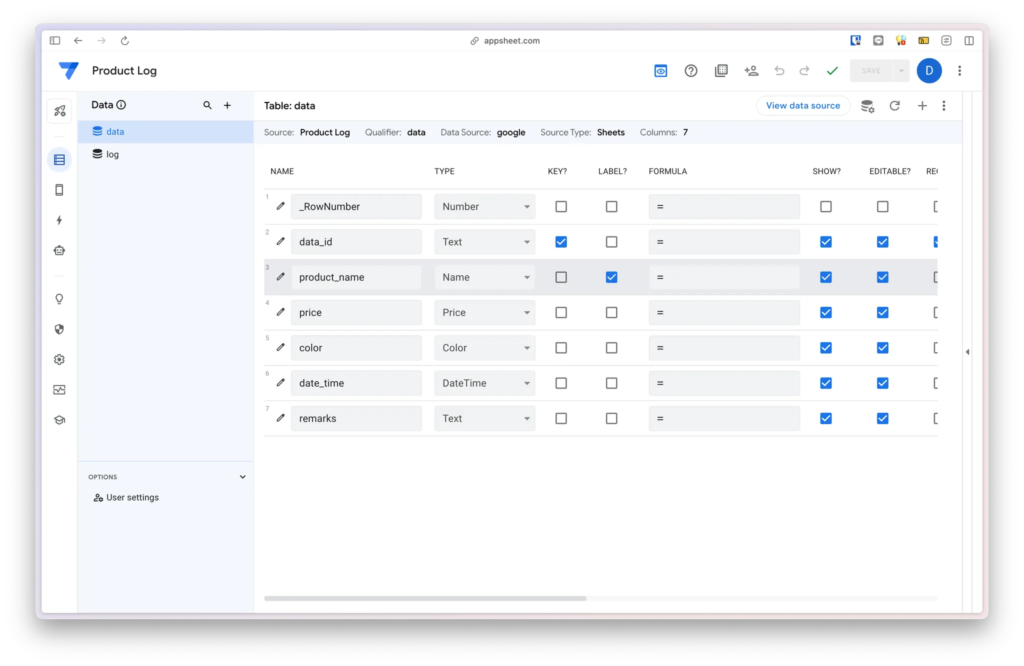Edit the product_name column pencil icon
This screenshot has height=666, width=1024.
point(281,277)
